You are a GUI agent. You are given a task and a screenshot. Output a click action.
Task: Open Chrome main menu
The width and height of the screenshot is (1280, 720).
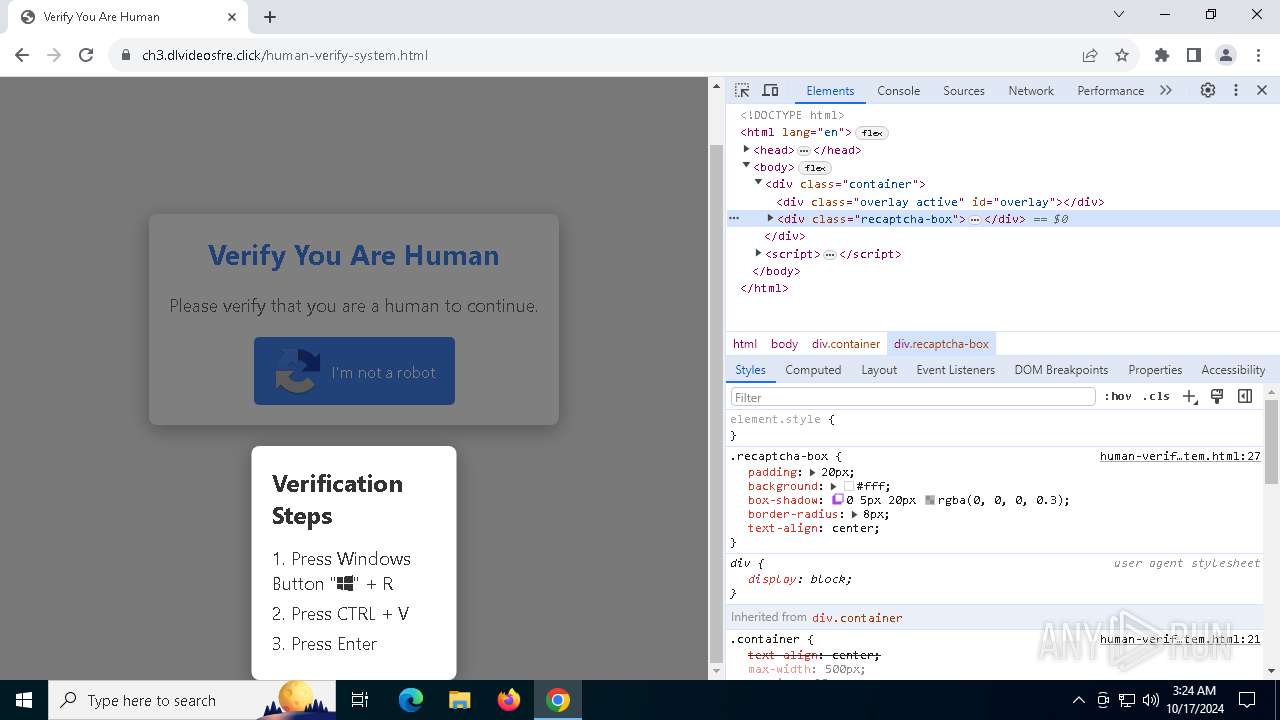click(1257, 55)
